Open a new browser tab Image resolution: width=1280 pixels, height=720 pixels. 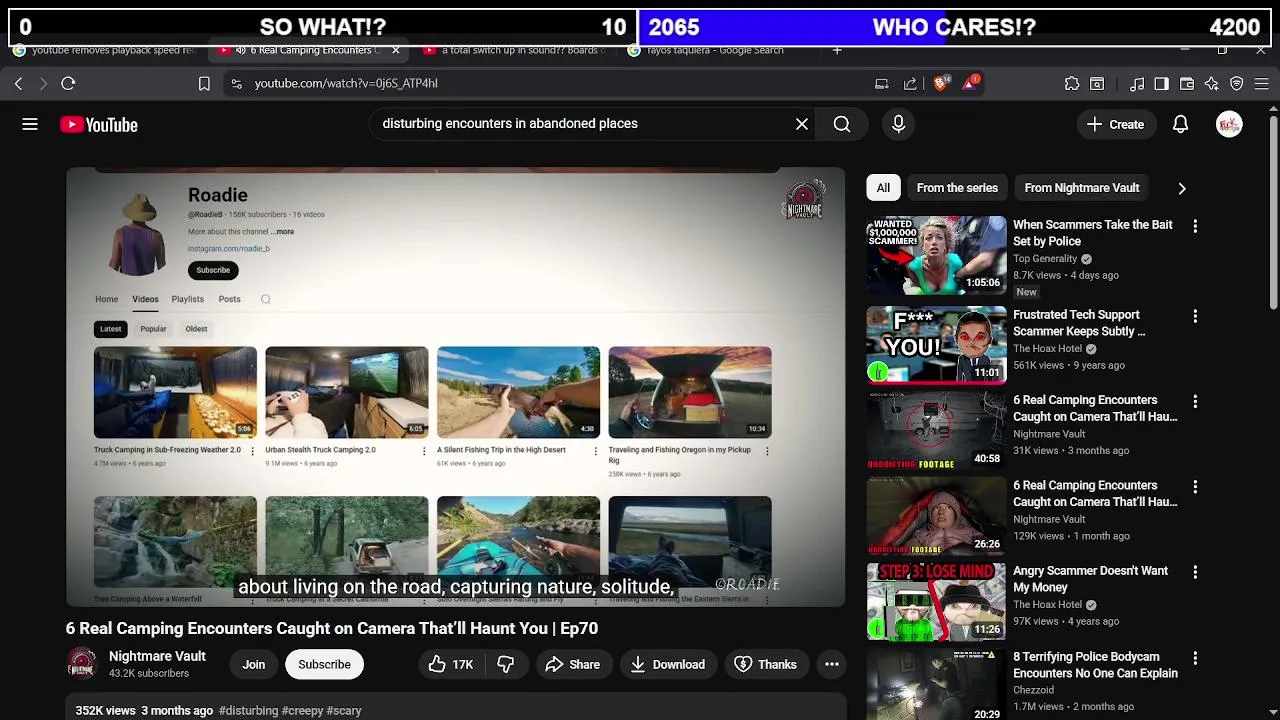pos(837,50)
